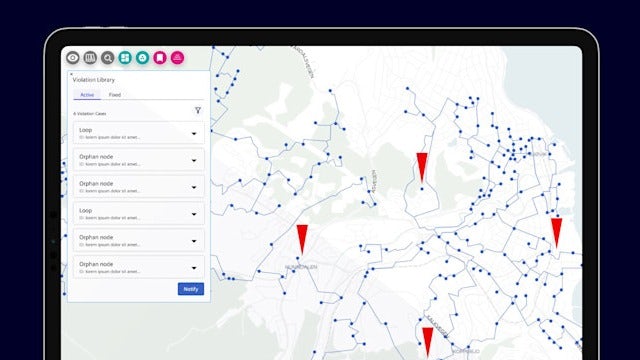Switch to the Active tab
Image resolution: width=640 pixels, height=360 pixels.
(x=87, y=95)
